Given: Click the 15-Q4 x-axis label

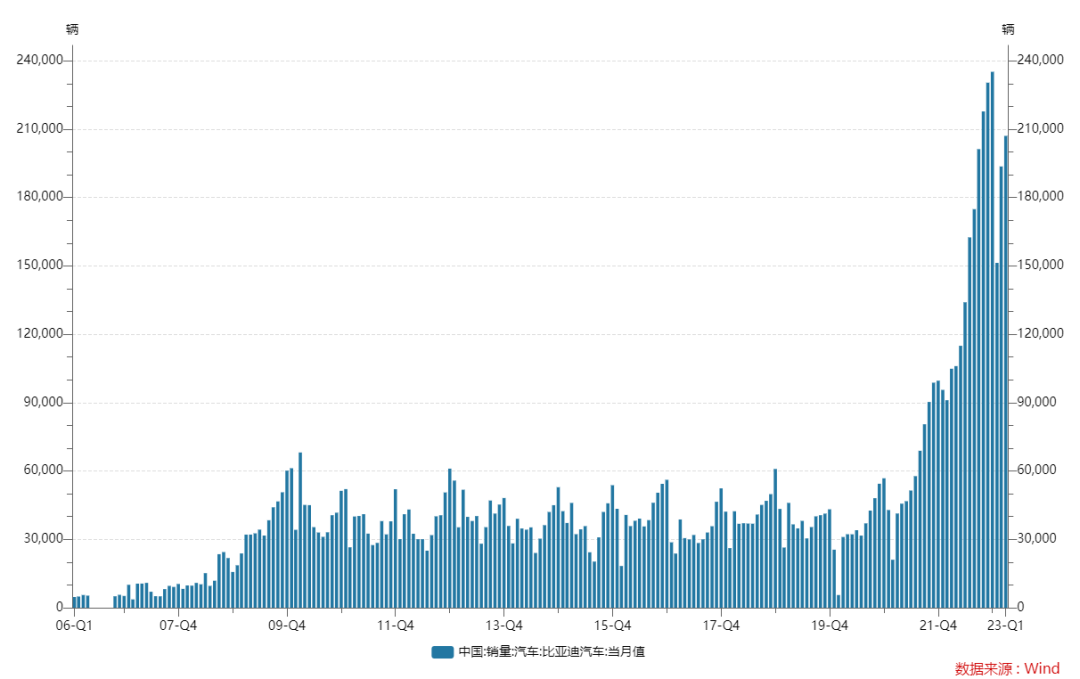Looking at the screenshot, I should 613,625.
